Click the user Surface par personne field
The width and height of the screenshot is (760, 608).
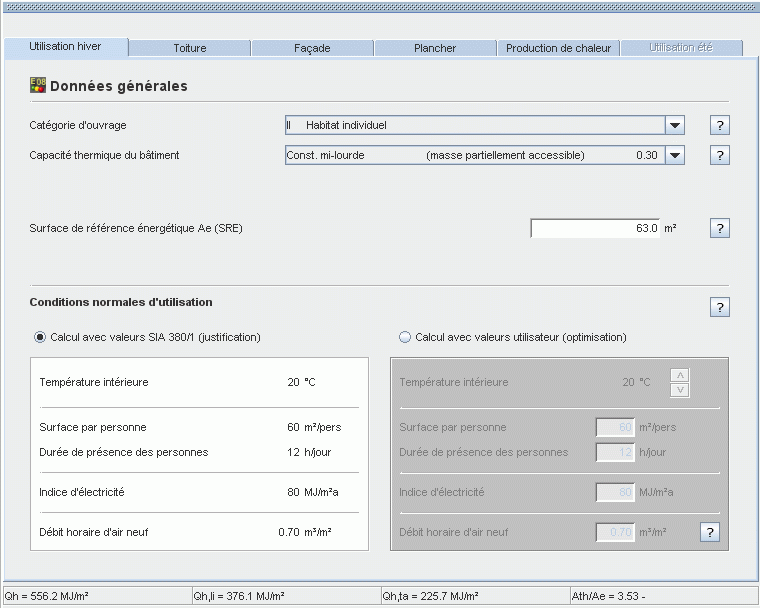point(615,427)
